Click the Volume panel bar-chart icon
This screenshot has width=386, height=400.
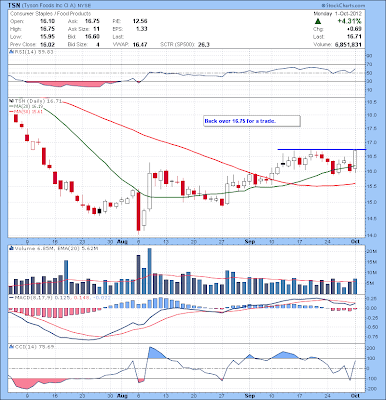click(x=10, y=248)
